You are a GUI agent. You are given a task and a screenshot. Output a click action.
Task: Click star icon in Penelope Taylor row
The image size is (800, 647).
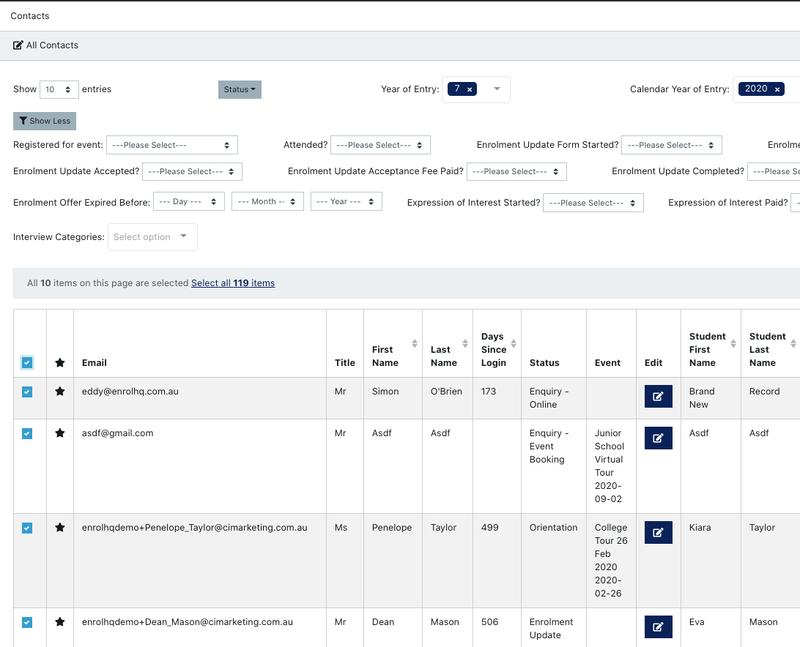coord(60,527)
